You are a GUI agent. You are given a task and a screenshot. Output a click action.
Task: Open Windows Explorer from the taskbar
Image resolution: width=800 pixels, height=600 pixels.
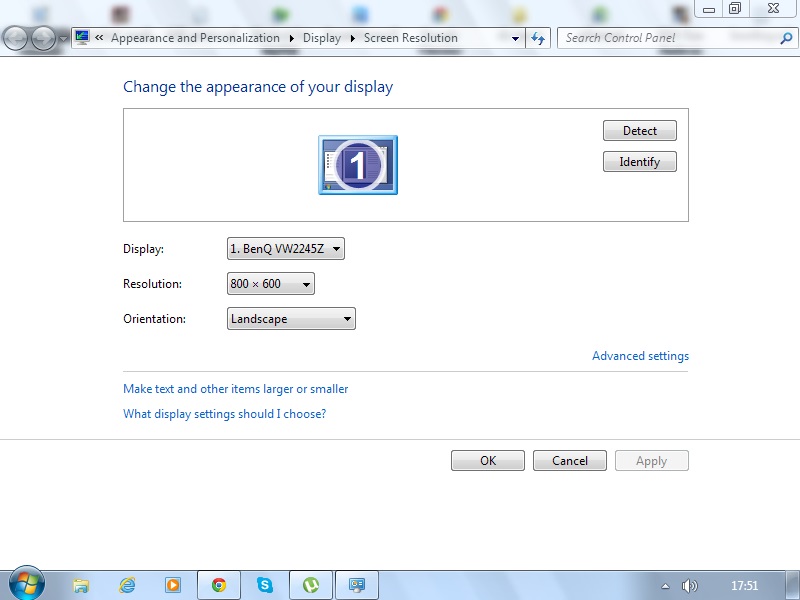point(81,585)
